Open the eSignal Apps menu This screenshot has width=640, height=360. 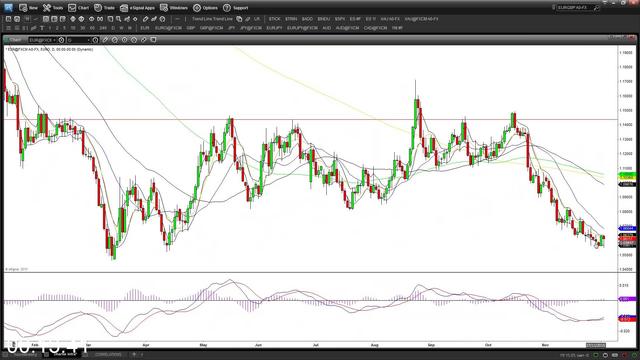(x=138, y=8)
